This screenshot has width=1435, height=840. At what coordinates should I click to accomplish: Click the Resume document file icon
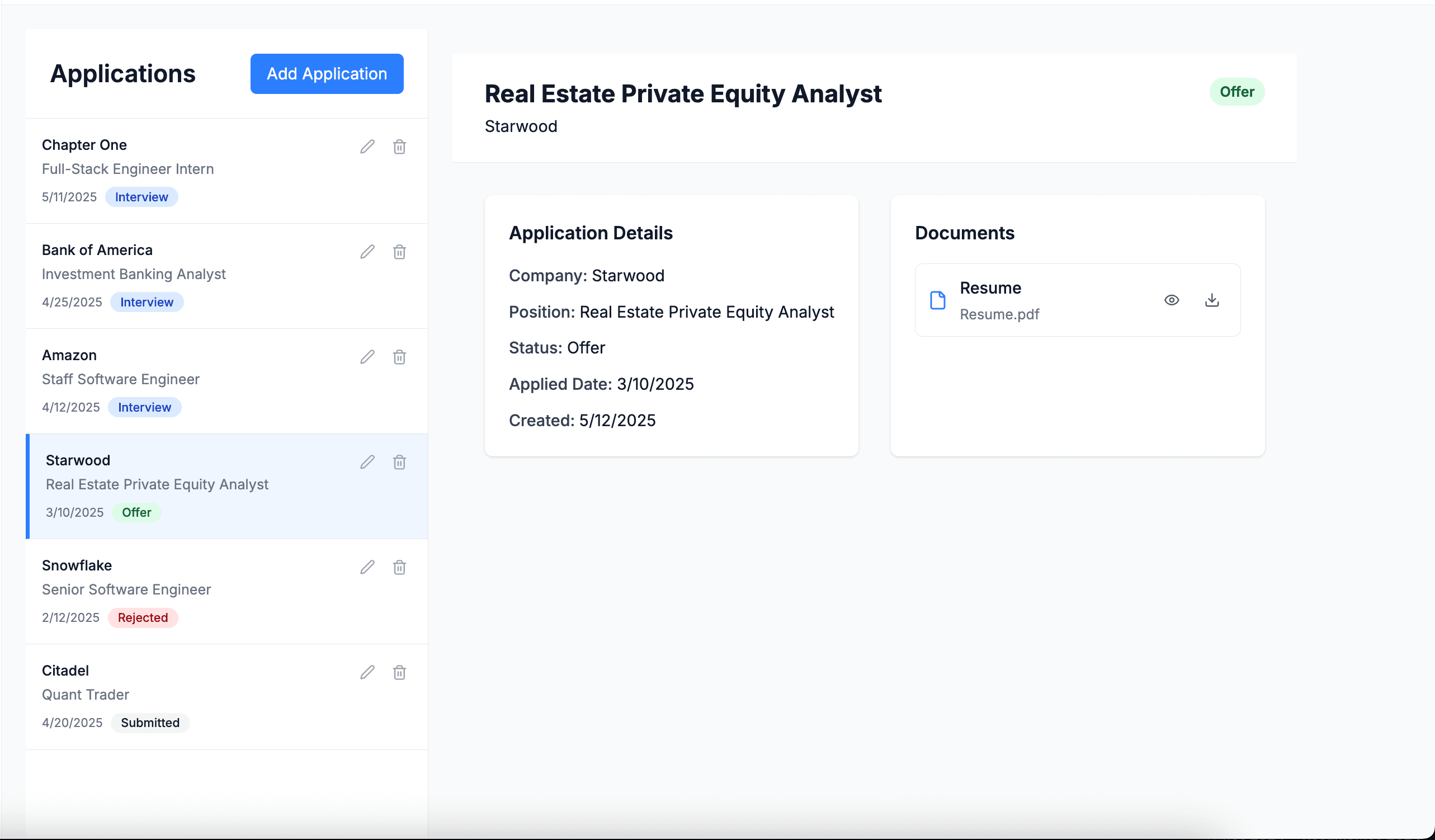(x=937, y=300)
